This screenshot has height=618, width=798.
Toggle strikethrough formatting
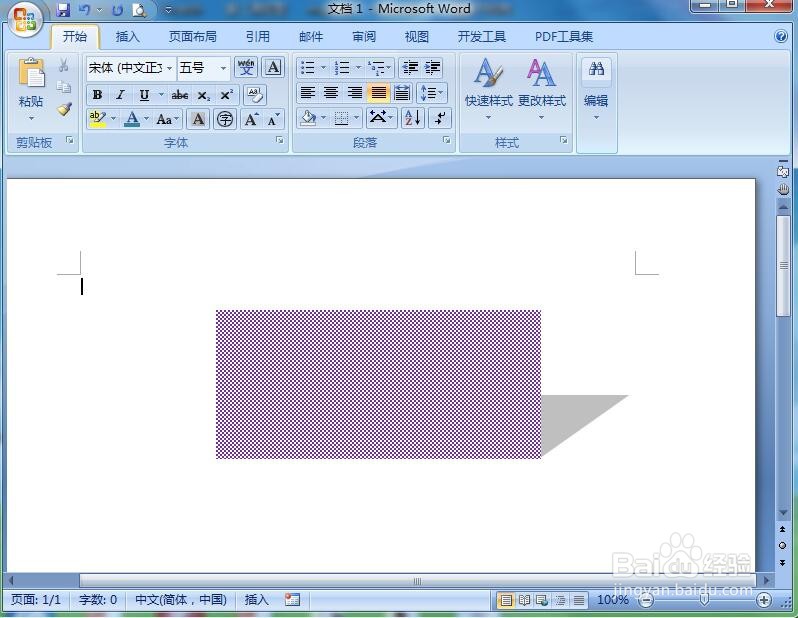coord(180,95)
